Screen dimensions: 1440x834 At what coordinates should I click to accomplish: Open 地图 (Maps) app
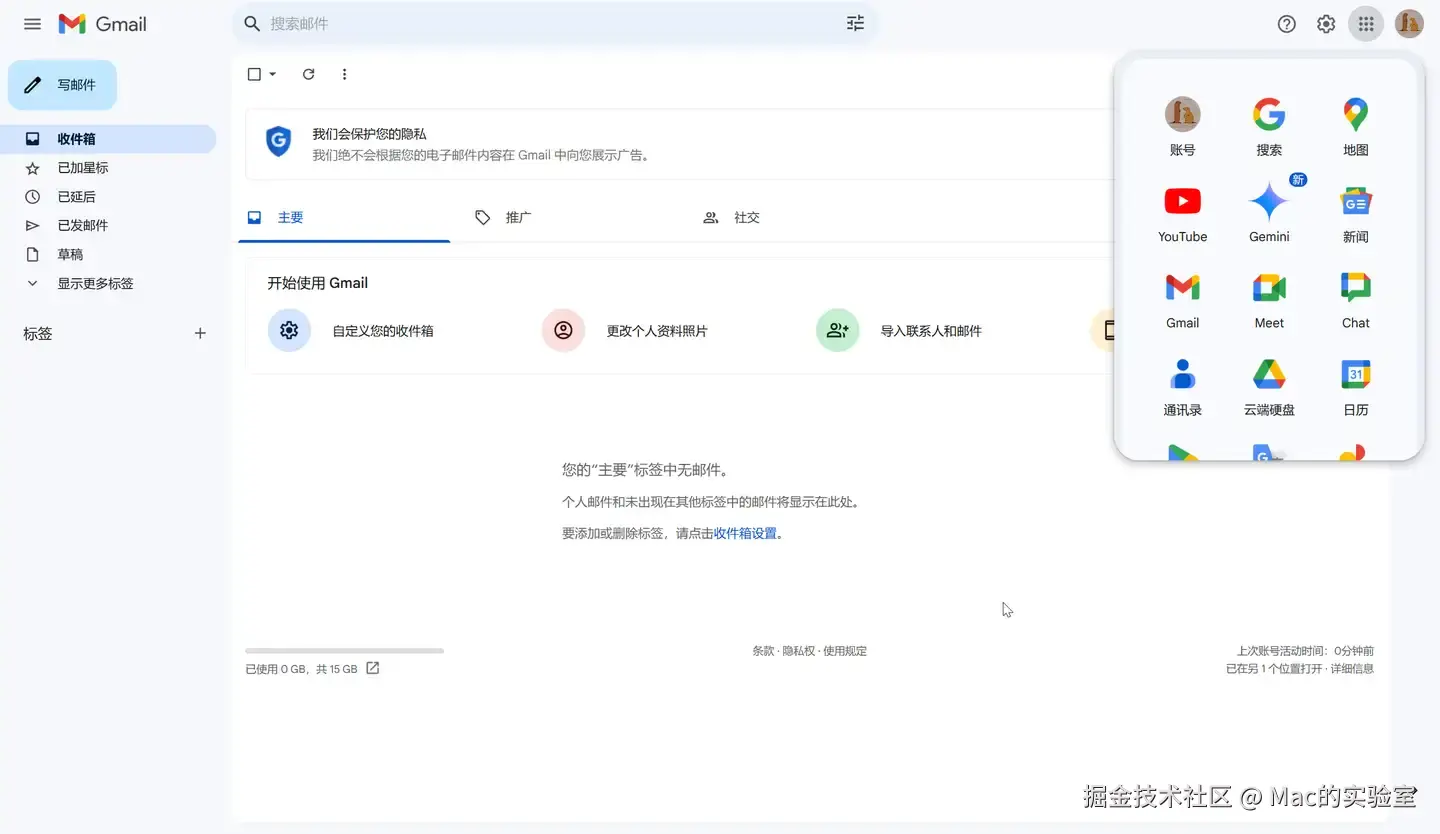1356,128
